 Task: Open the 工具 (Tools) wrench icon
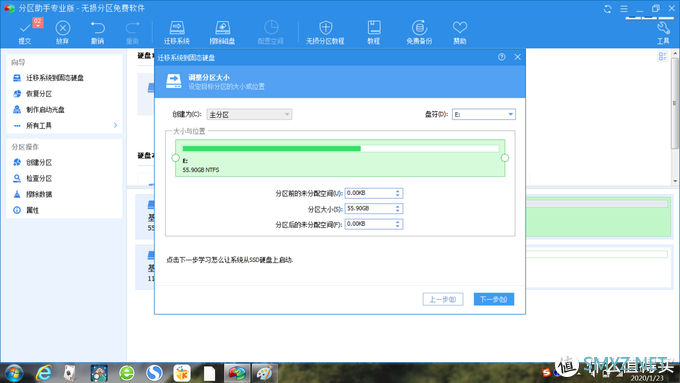(663, 28)
